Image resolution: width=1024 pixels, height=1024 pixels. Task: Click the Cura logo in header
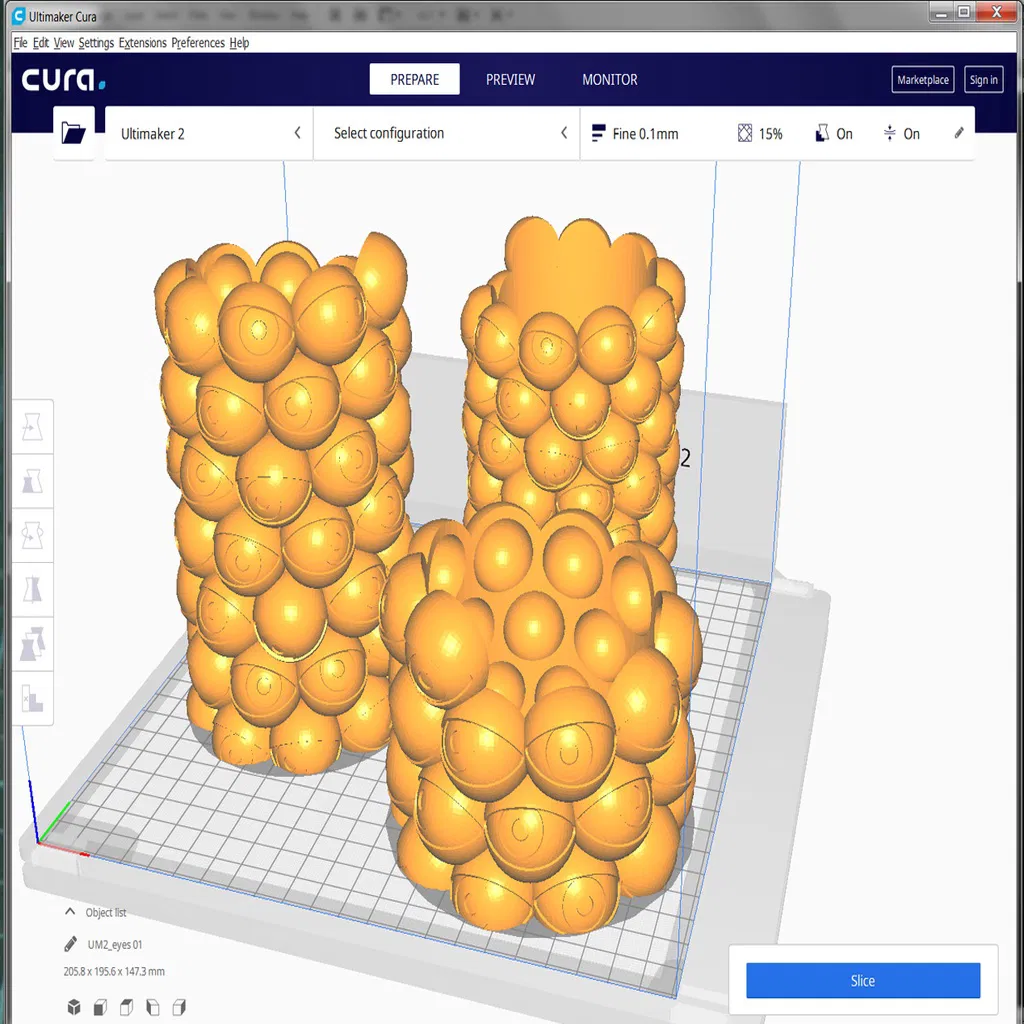click(63, 80)
